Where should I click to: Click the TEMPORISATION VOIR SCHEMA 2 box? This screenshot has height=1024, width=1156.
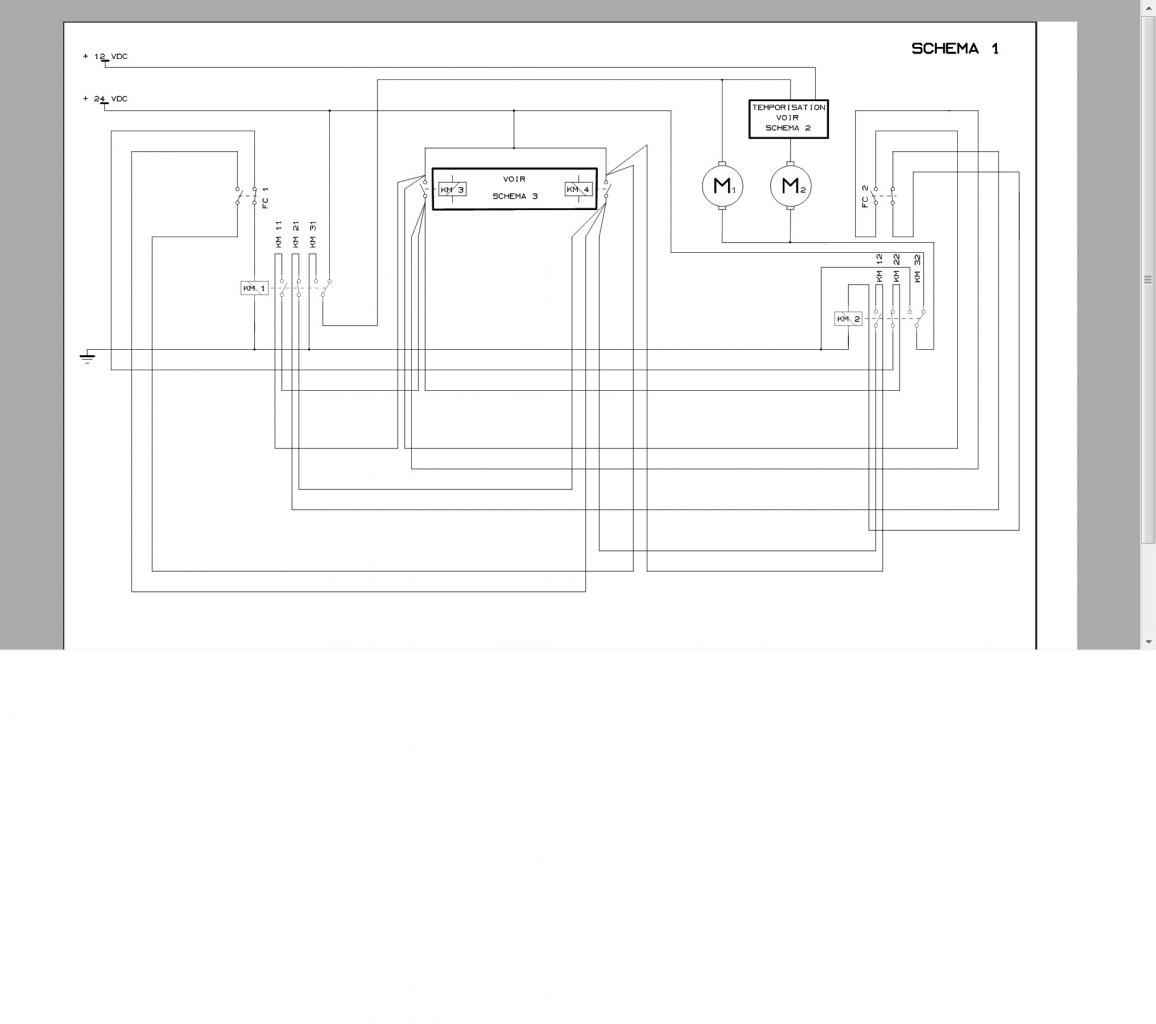(x=788, y=119)
